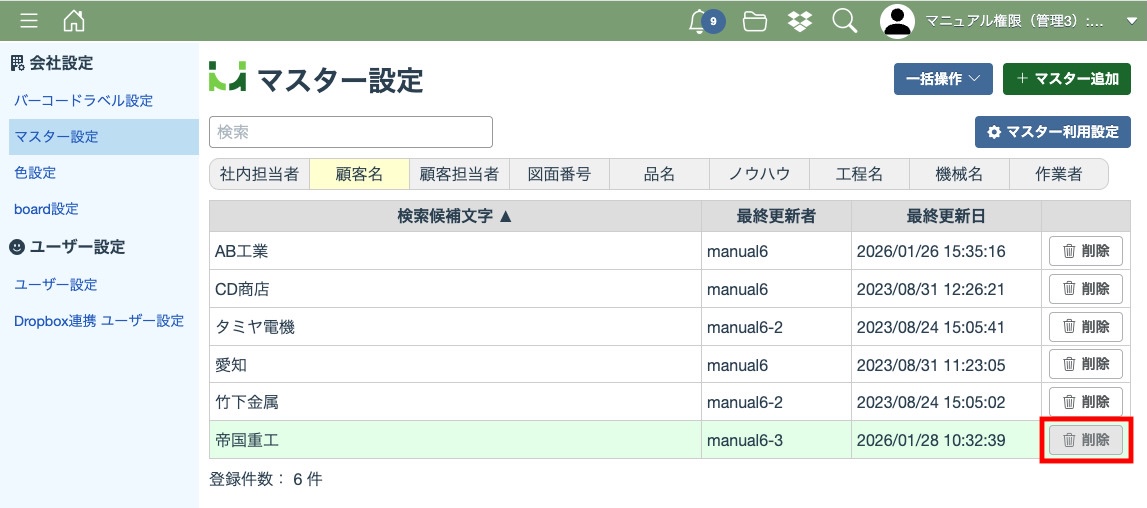Click the マスター追加 button
Screen dimensions: 1147x508
coord(1066,79)
